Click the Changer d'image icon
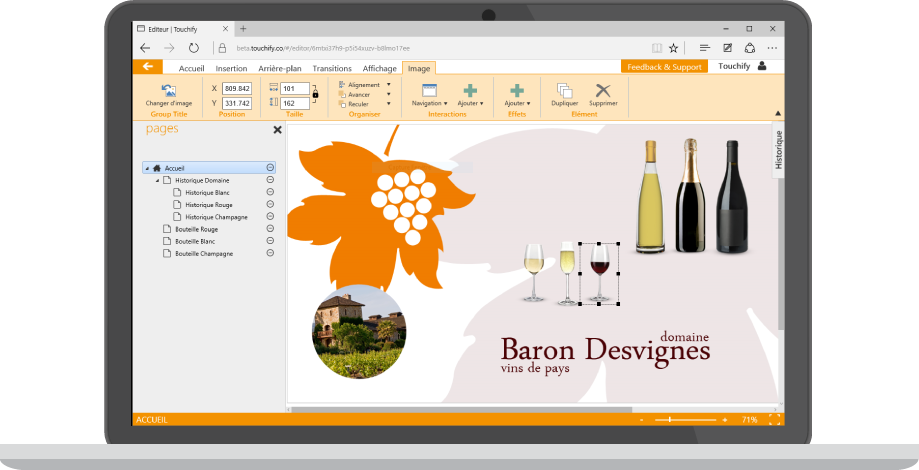This screenshot has height=470, width=919. (169, 90)
